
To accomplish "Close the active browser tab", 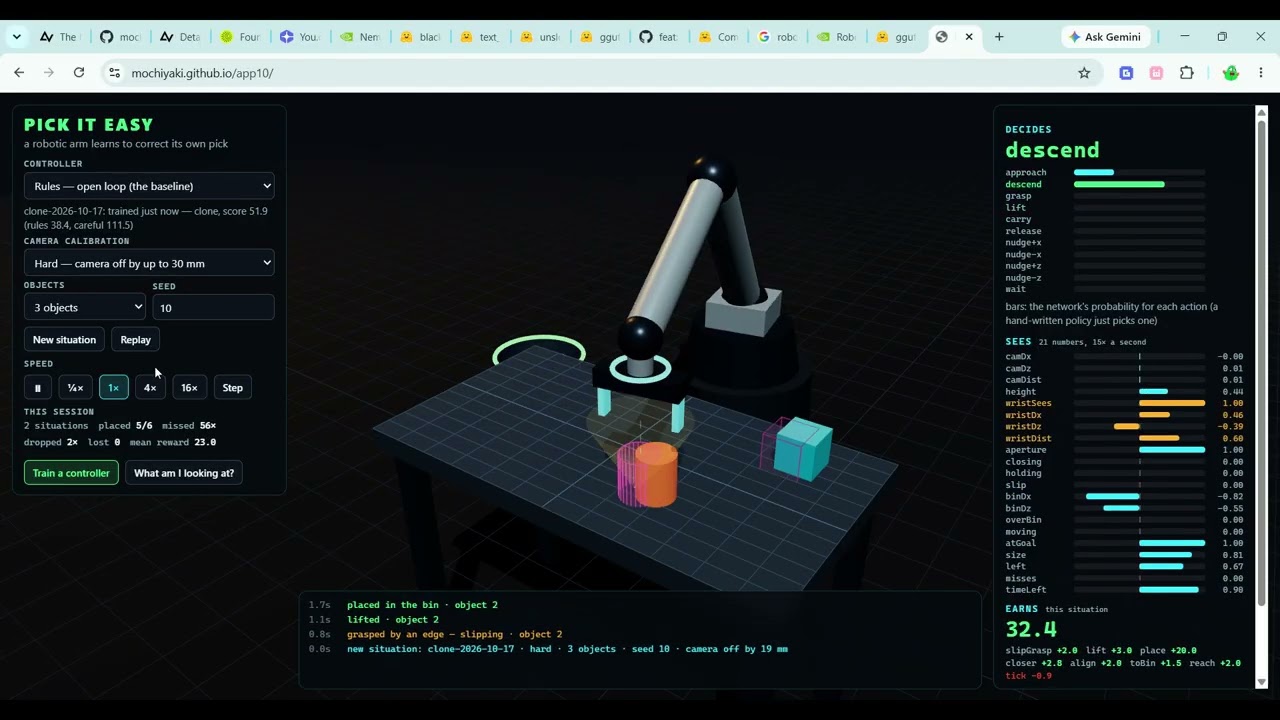I will tap(968, 37).
